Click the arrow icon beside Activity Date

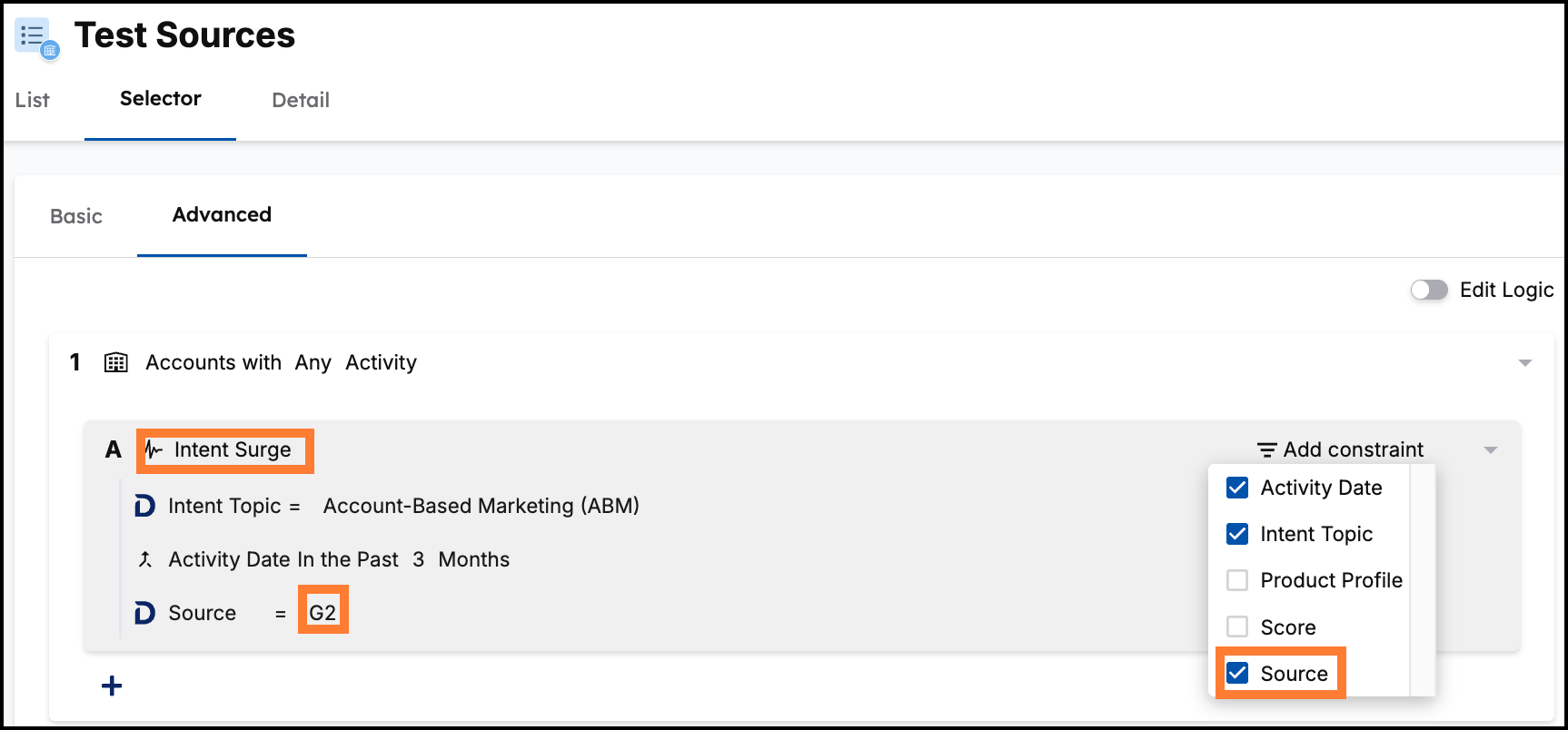[x=144, y=559]
